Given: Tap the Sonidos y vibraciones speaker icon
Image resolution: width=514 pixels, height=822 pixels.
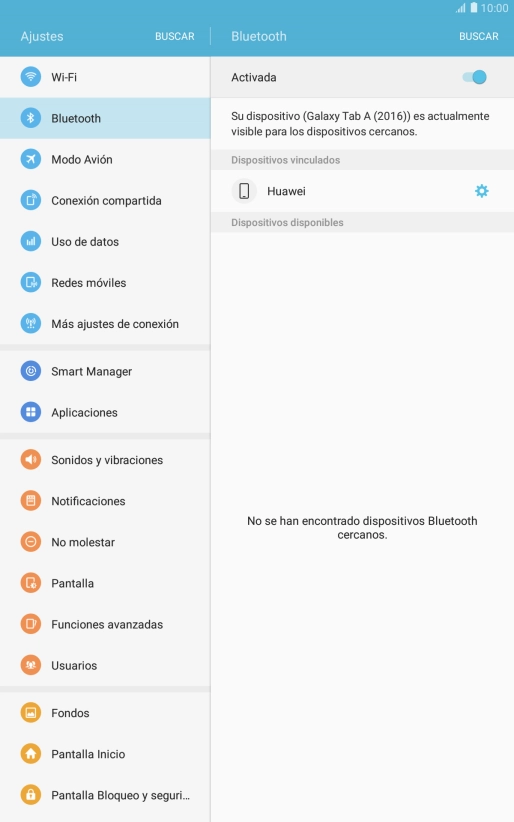Looking at the screenshot, I should click(x=31, y=460).
